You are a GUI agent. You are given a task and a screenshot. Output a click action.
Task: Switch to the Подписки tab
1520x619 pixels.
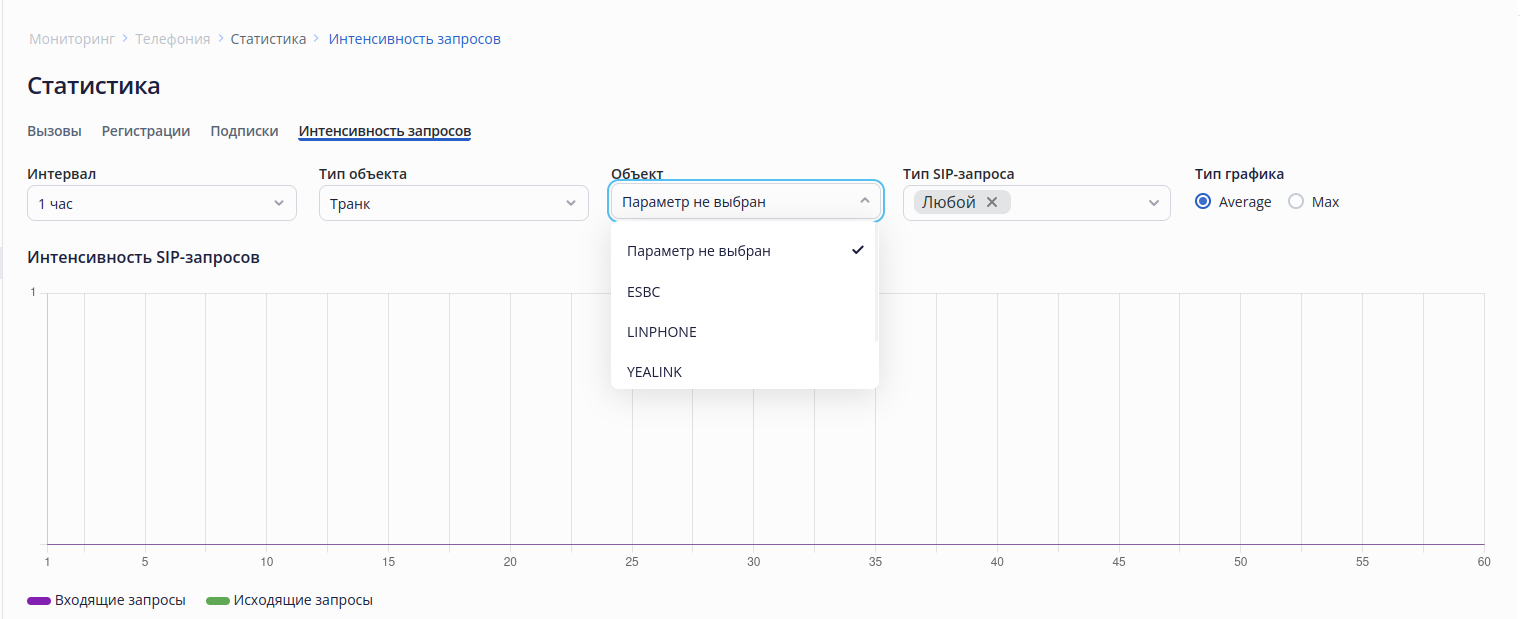(x=244, y=131)
